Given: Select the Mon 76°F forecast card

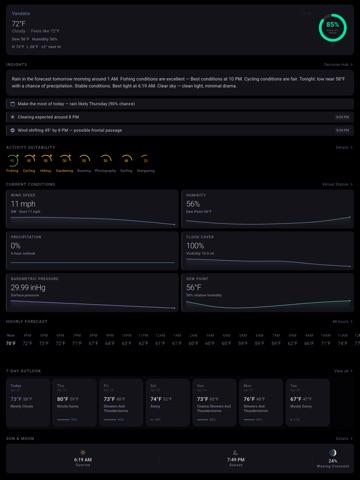Looking at the screenshot, I should [261, 403].
